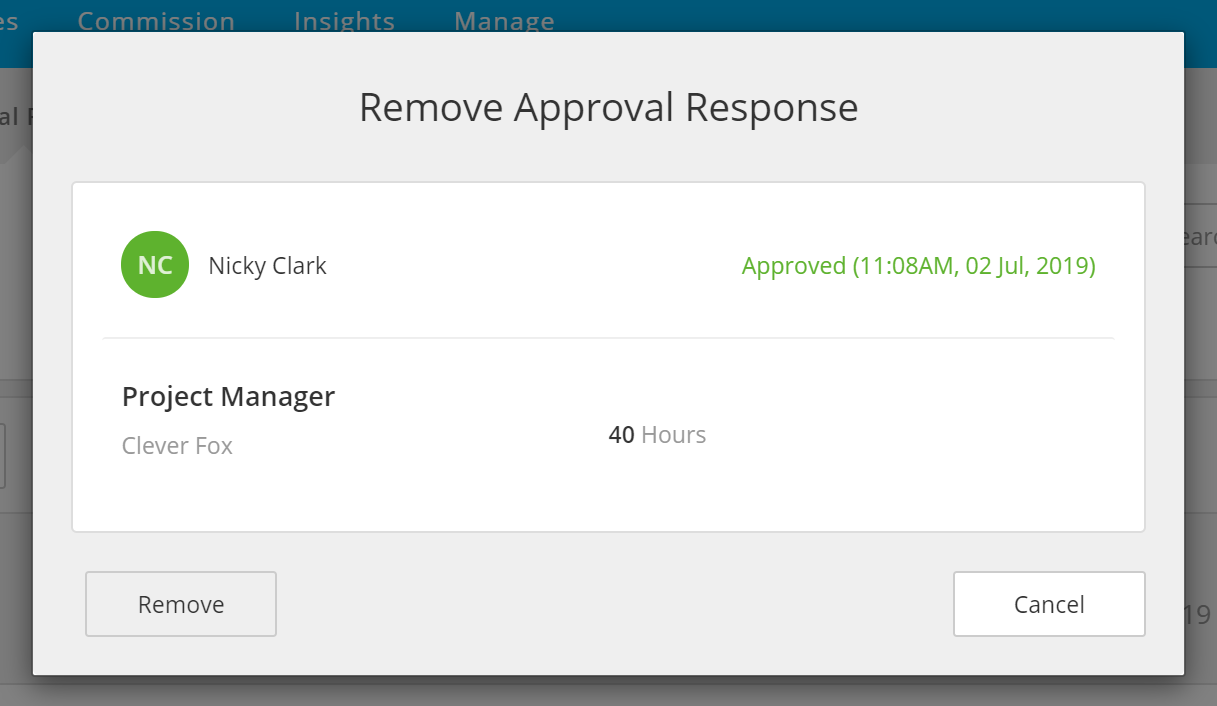Open the Insights menu in the top bar
The image size is (1217, 706).
click(x=344, y=20)
